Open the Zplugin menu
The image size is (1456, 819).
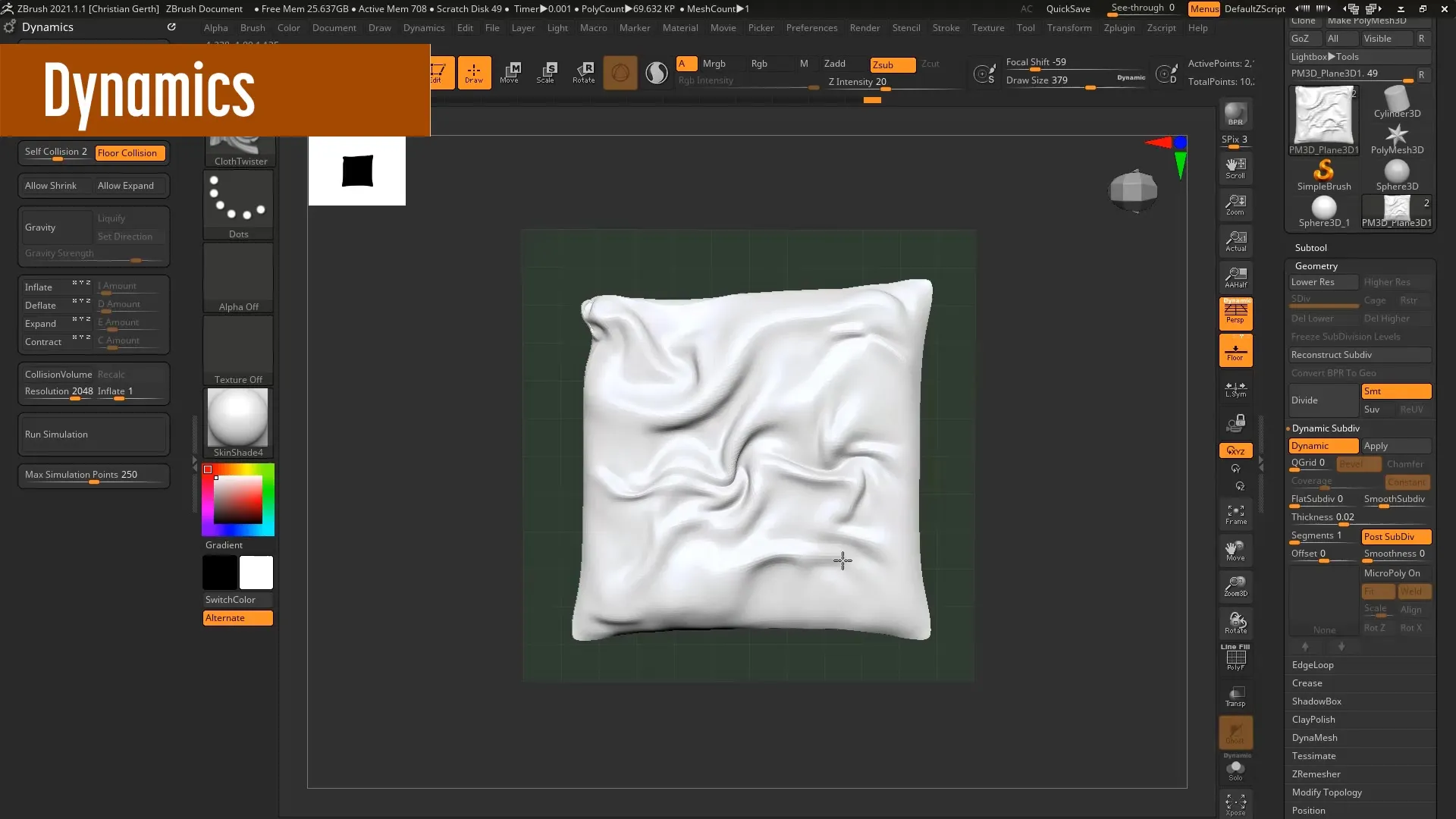[x=1119, y=28]
